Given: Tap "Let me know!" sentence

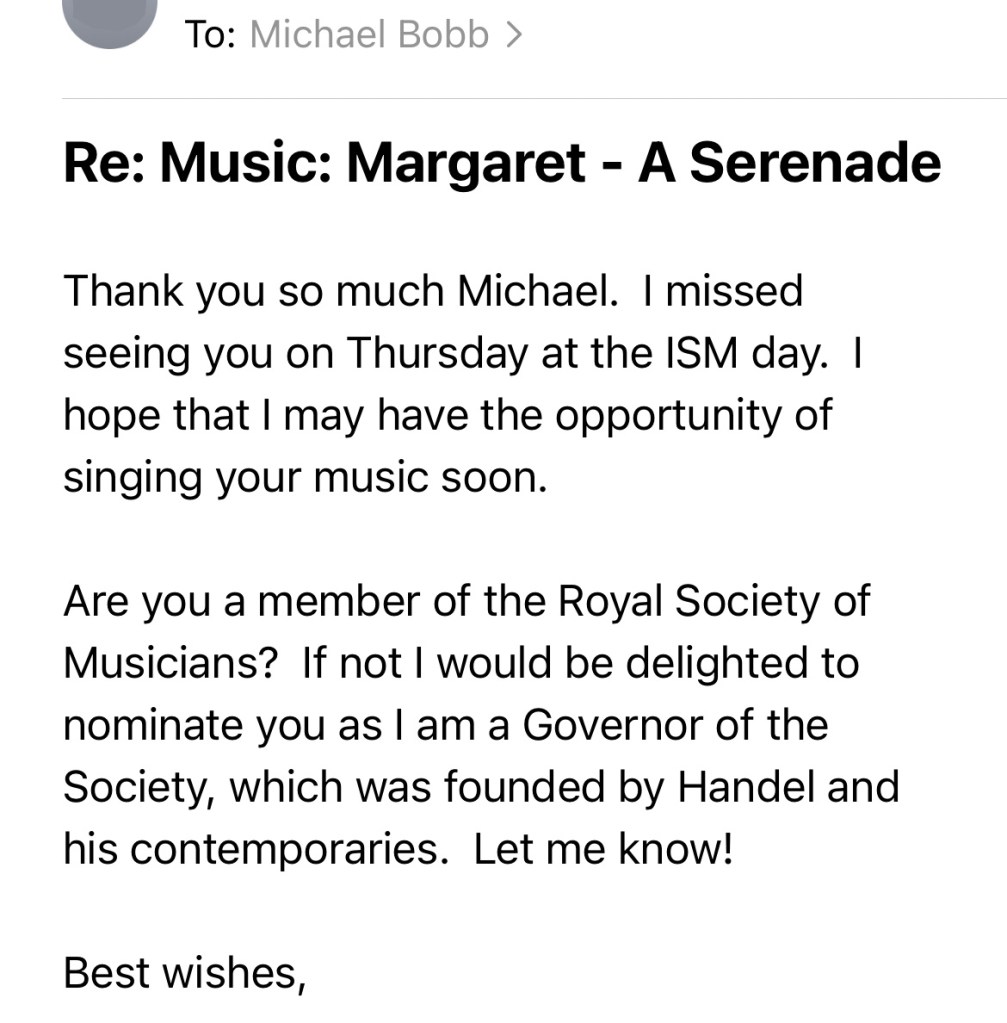Looking at the screenshot, I should coord(603,849).
